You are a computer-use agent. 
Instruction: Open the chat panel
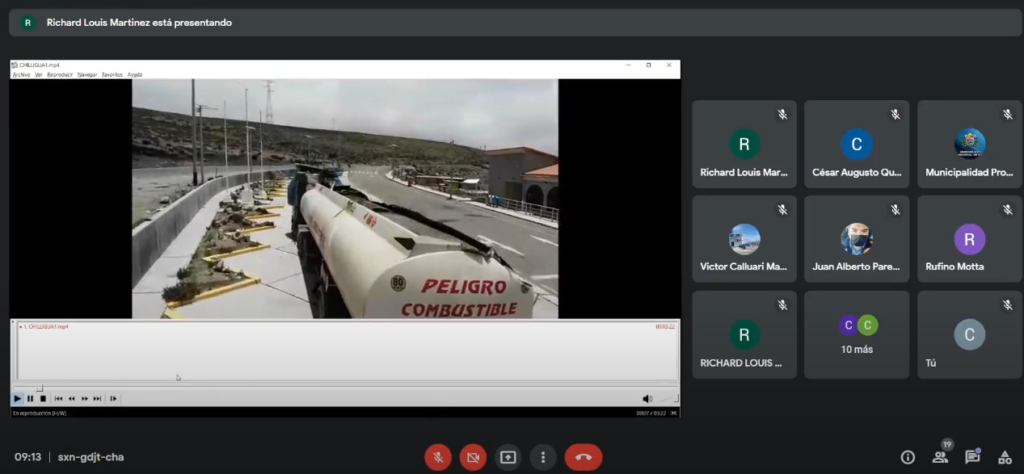coord(972,457)
